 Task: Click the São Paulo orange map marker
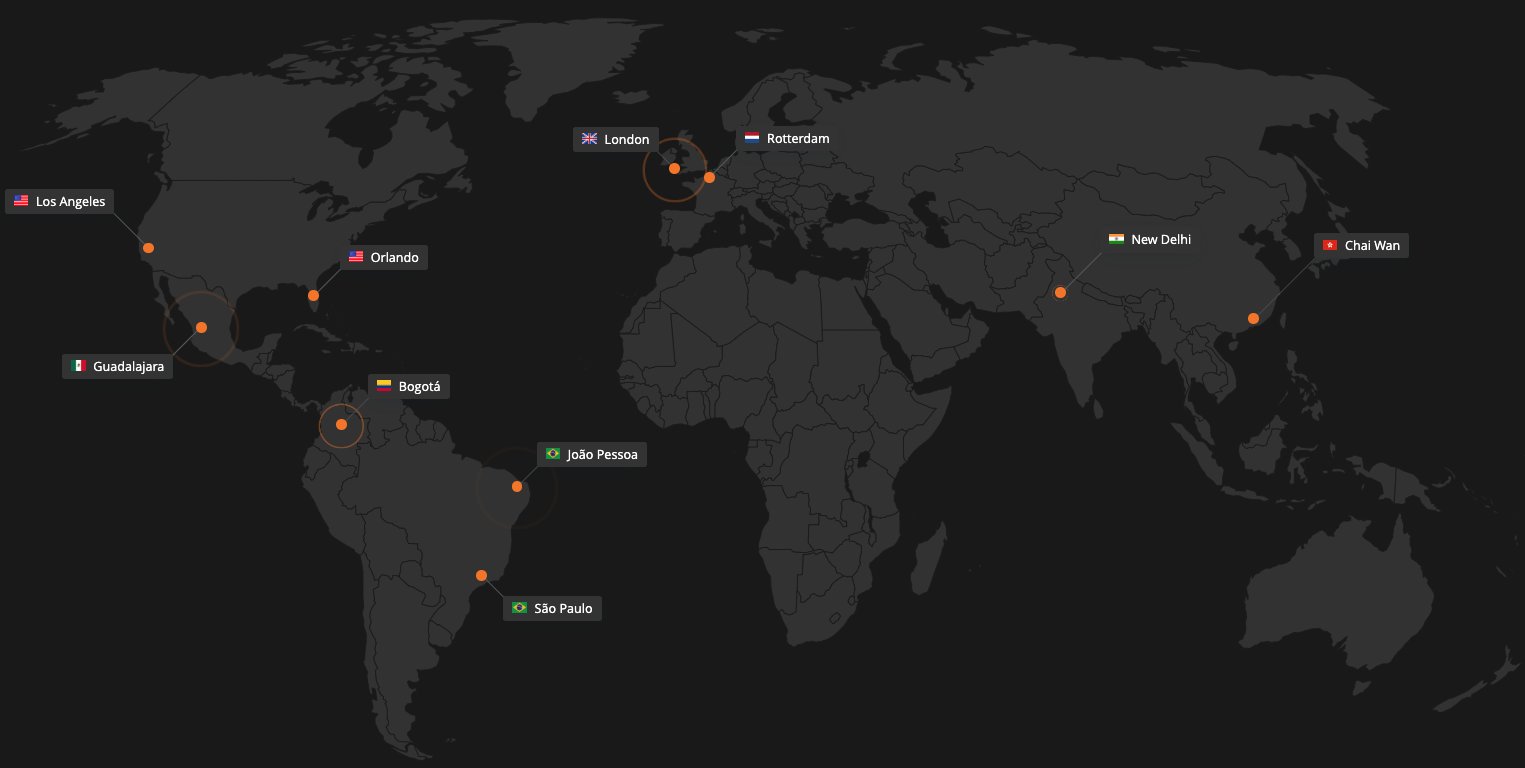pos(481,575)
